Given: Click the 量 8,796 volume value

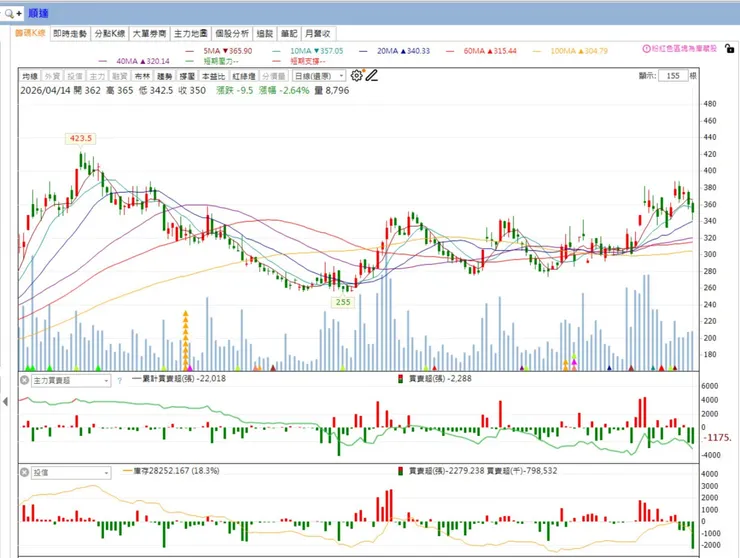Looking at the screenshot, I should pyautogui.click(x=332, y=90).
